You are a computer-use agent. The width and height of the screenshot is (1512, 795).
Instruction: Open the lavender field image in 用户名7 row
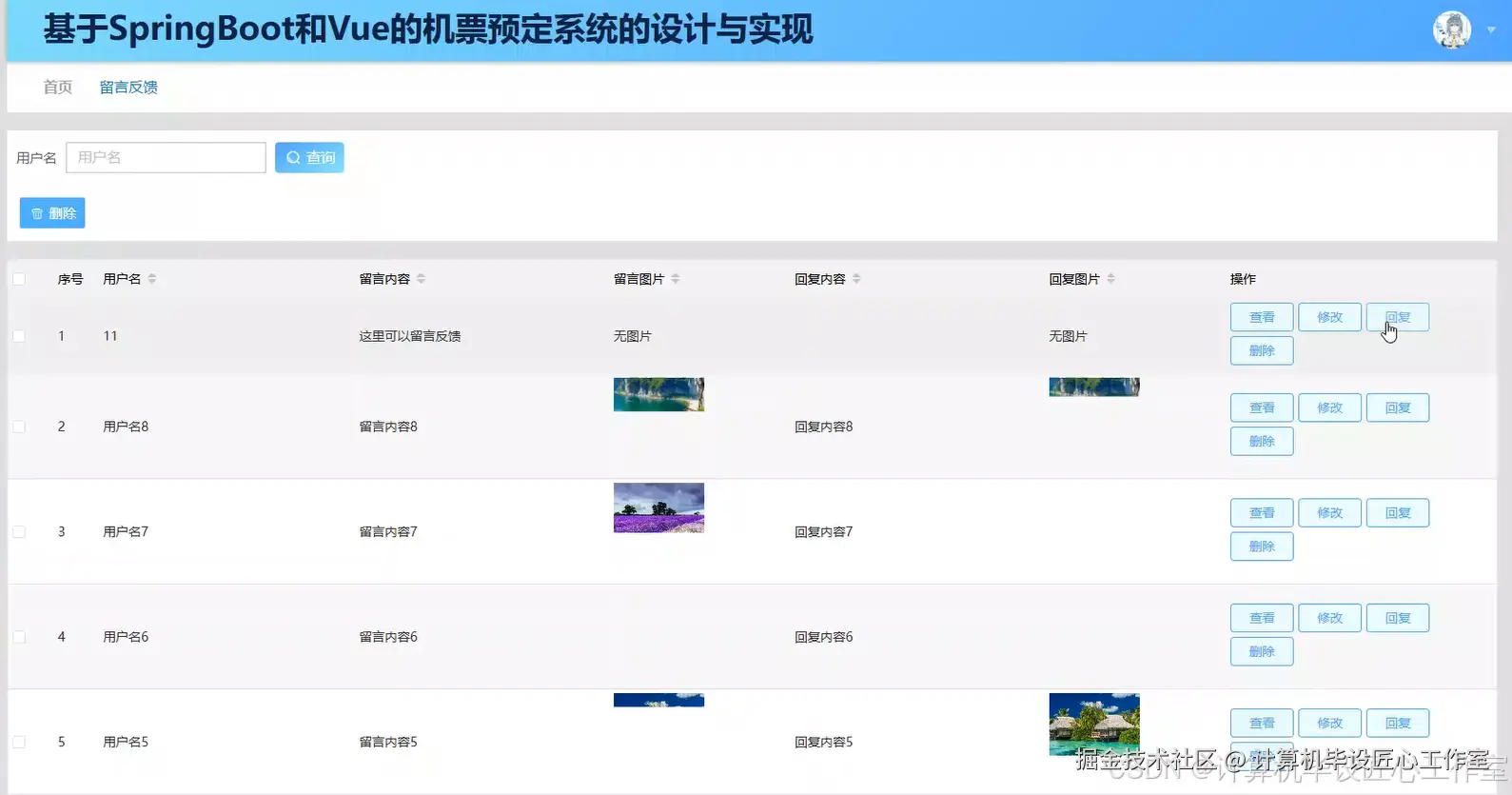click(x=658, y=507)
